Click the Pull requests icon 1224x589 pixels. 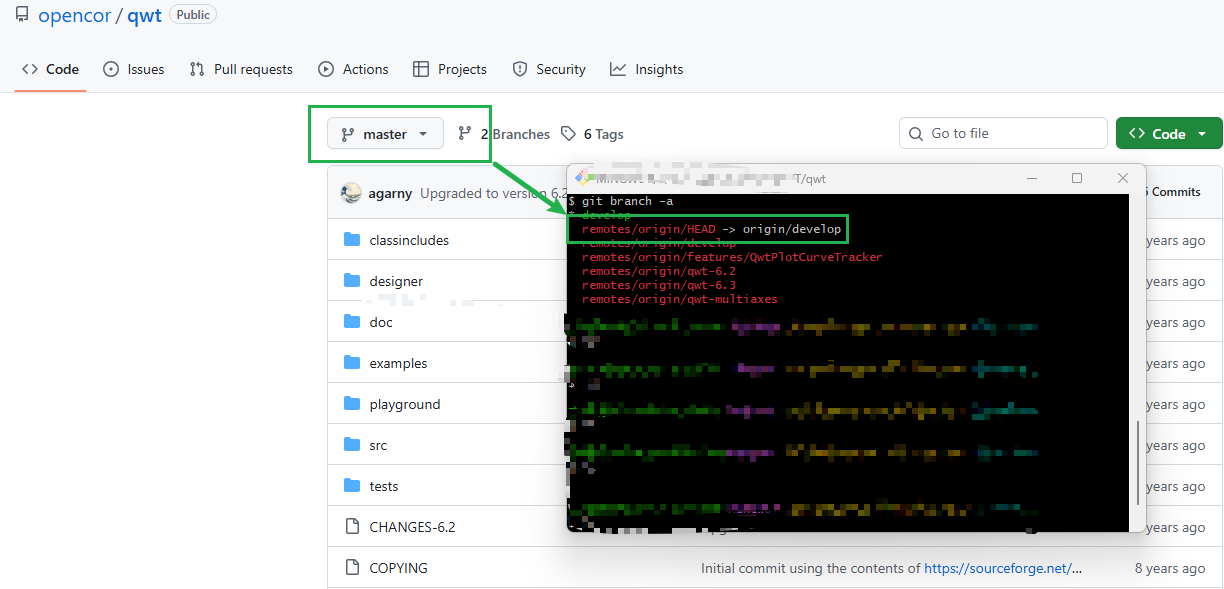(197, 69)
